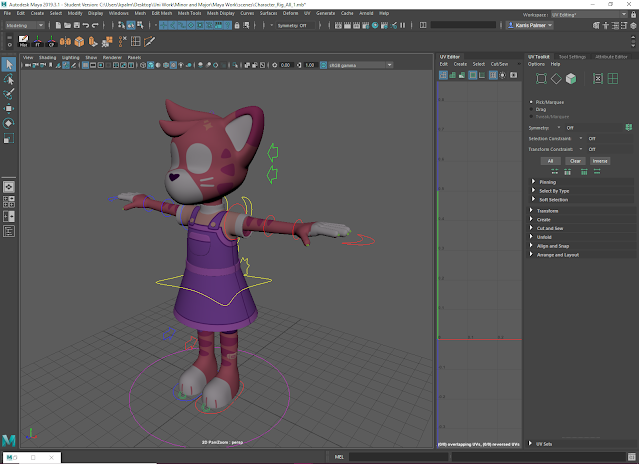The image size is (639, 464).
Task: Open the Mesh Tools menu
Action: click(189, 13)
